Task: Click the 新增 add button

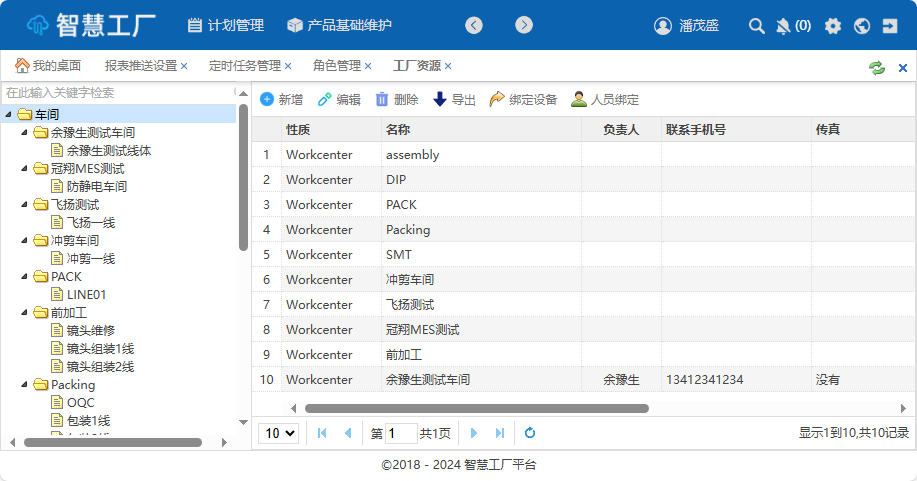Action: 281,100
